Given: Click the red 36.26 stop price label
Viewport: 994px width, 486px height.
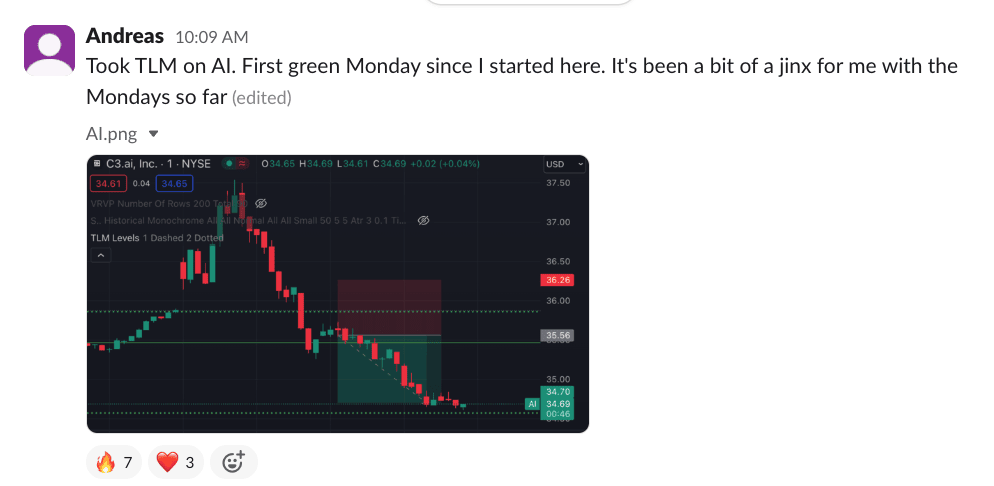Looking at the screenshot, I should tap(557, 280).
